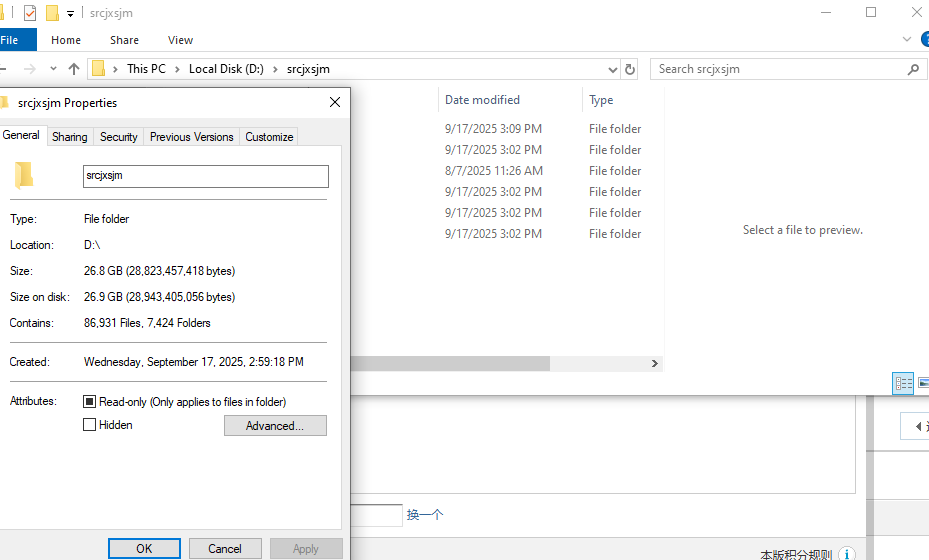Viewport: 929px width, 560px height.
Task: Click the Forward navigation arrow
Action: 30,69
